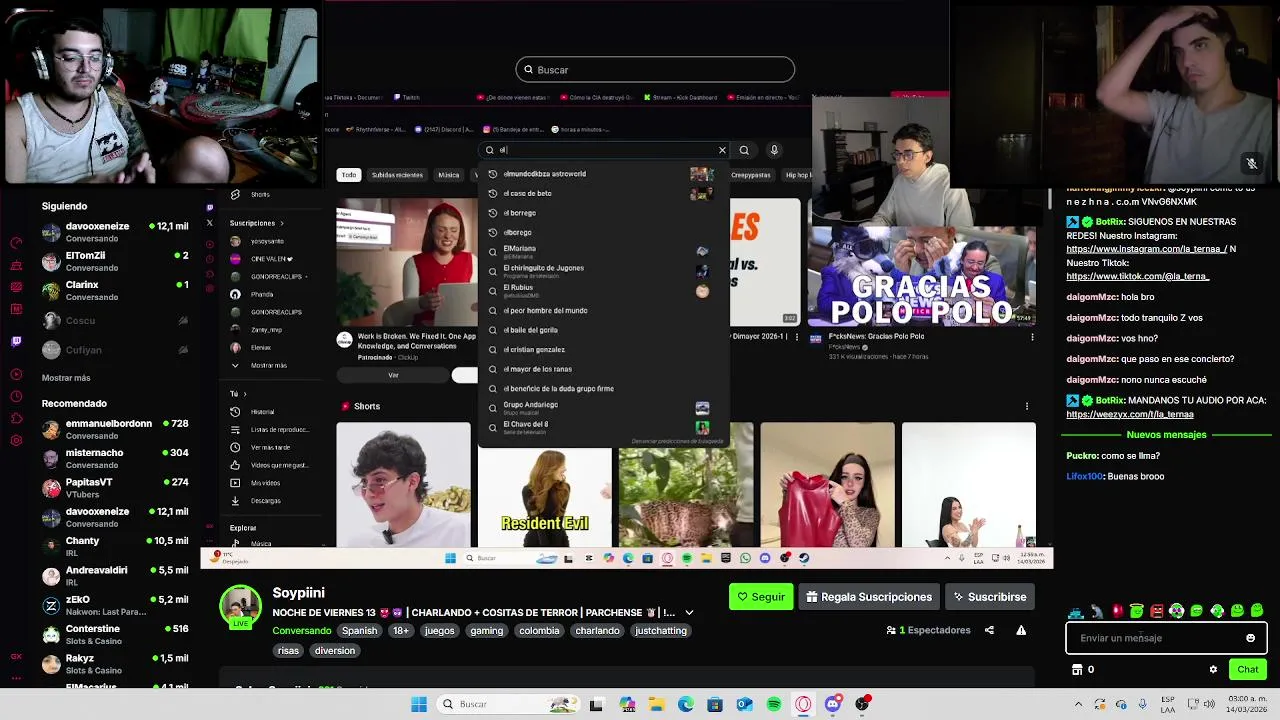1280x720 pixels.
Task: Click the report warning triangle icon
Action: coord(1021,630)
